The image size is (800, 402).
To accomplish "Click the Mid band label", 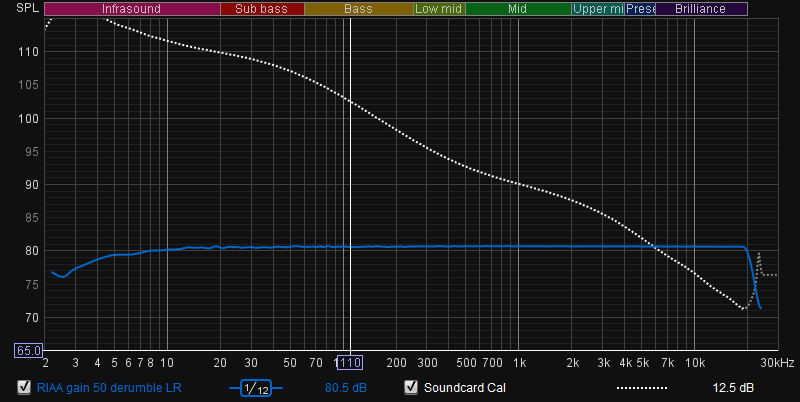I will click(x=518, y=9).
